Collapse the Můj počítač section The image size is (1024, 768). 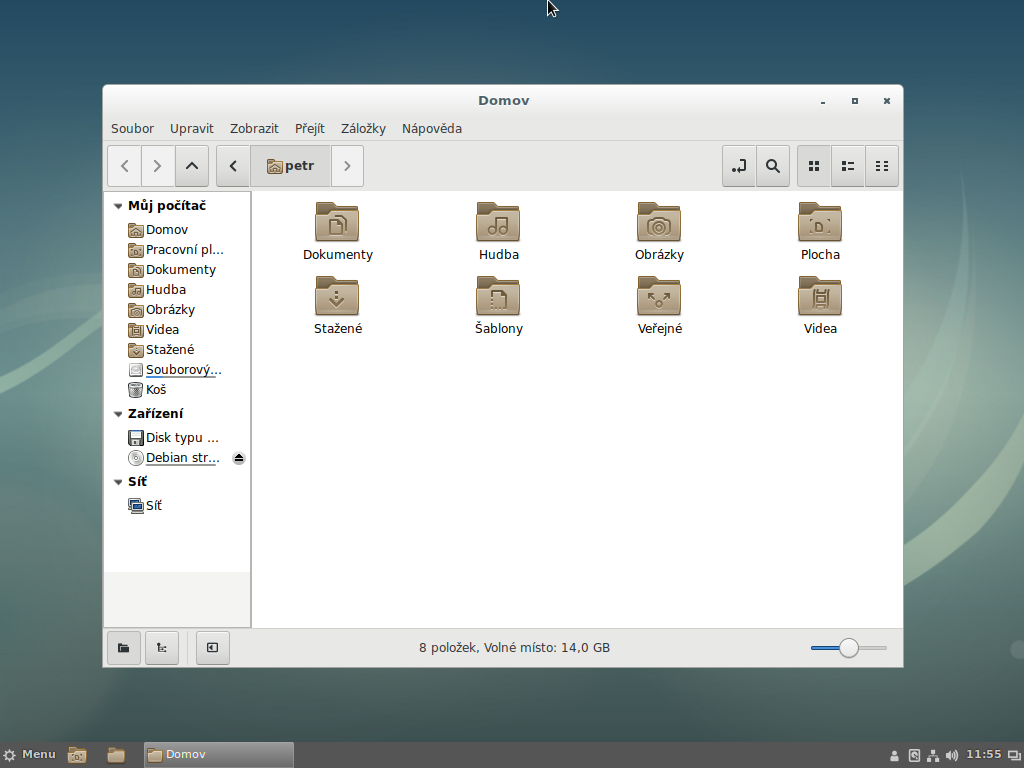pyautogui.click(x=119, y=206)
